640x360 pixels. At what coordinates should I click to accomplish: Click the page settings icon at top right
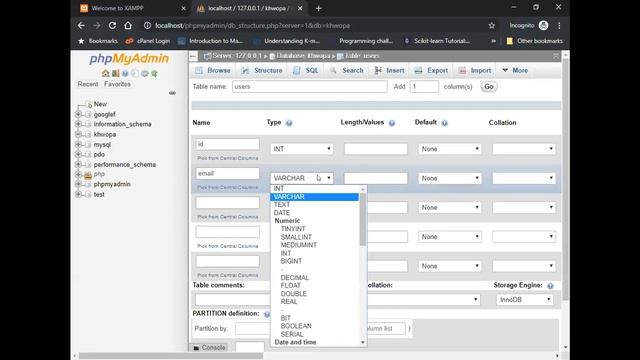pyautogui.click(x=556, y=56)
